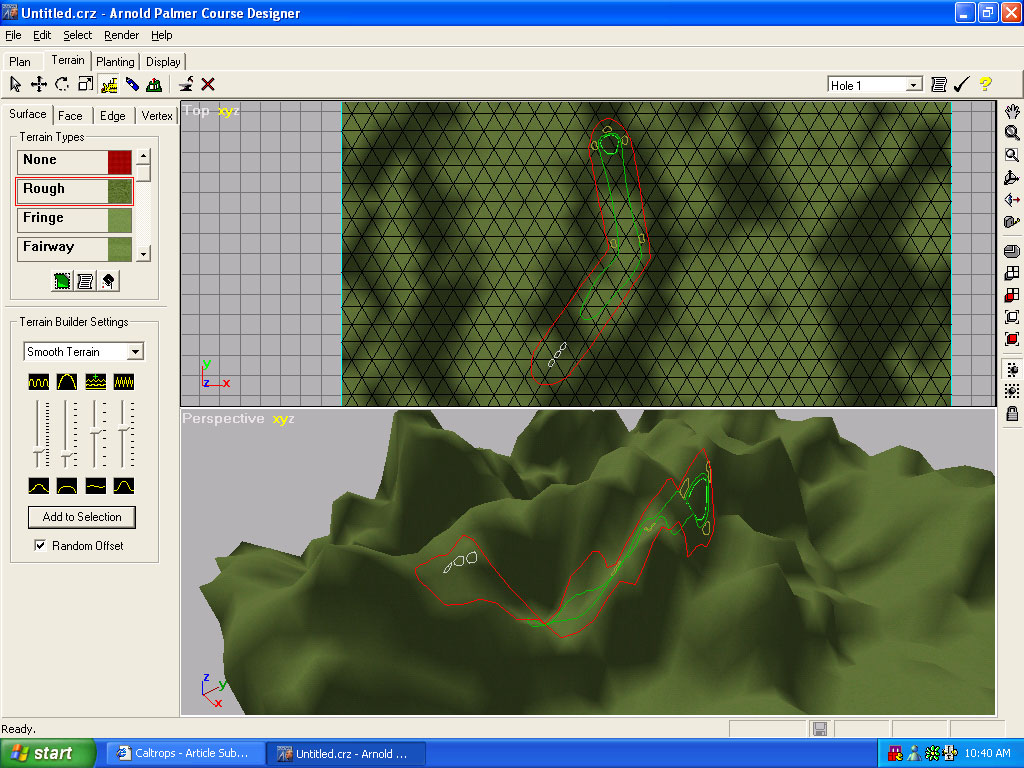Screen dimensions: 1024x768
Task: Open the yellow question mark help
Action: click(985, 84)
